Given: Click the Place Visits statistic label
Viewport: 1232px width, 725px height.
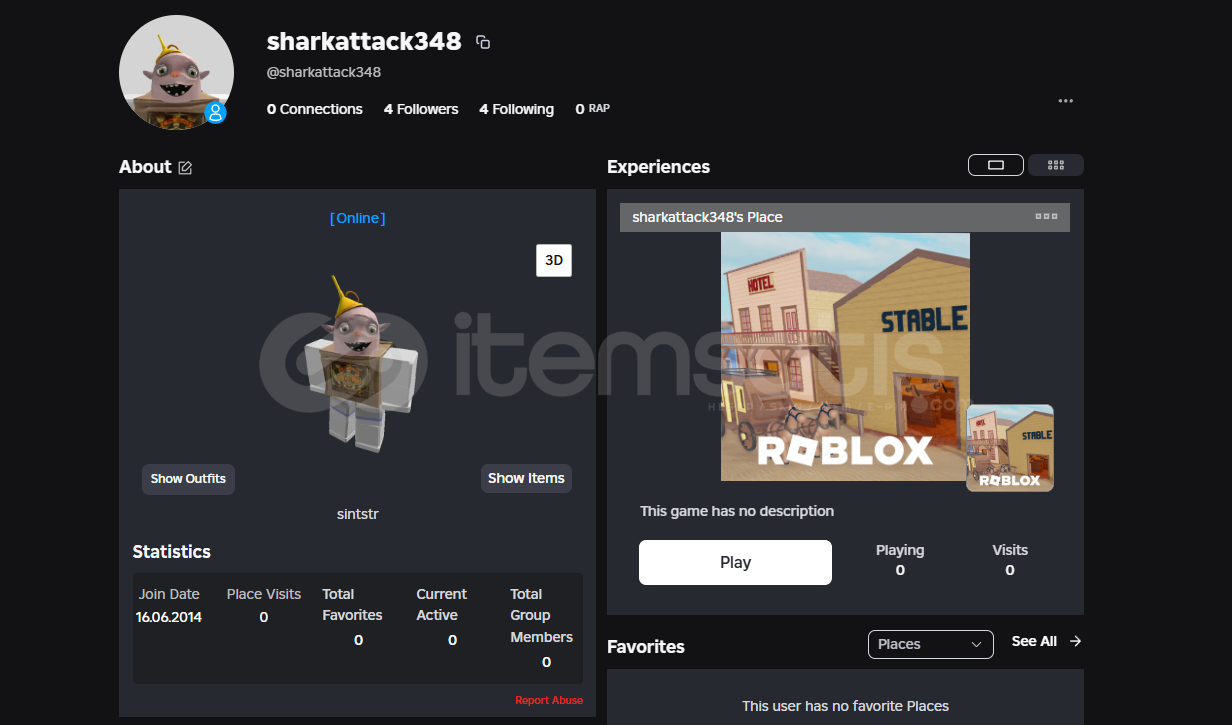Looking at the screenshot, I should point(264,594).
